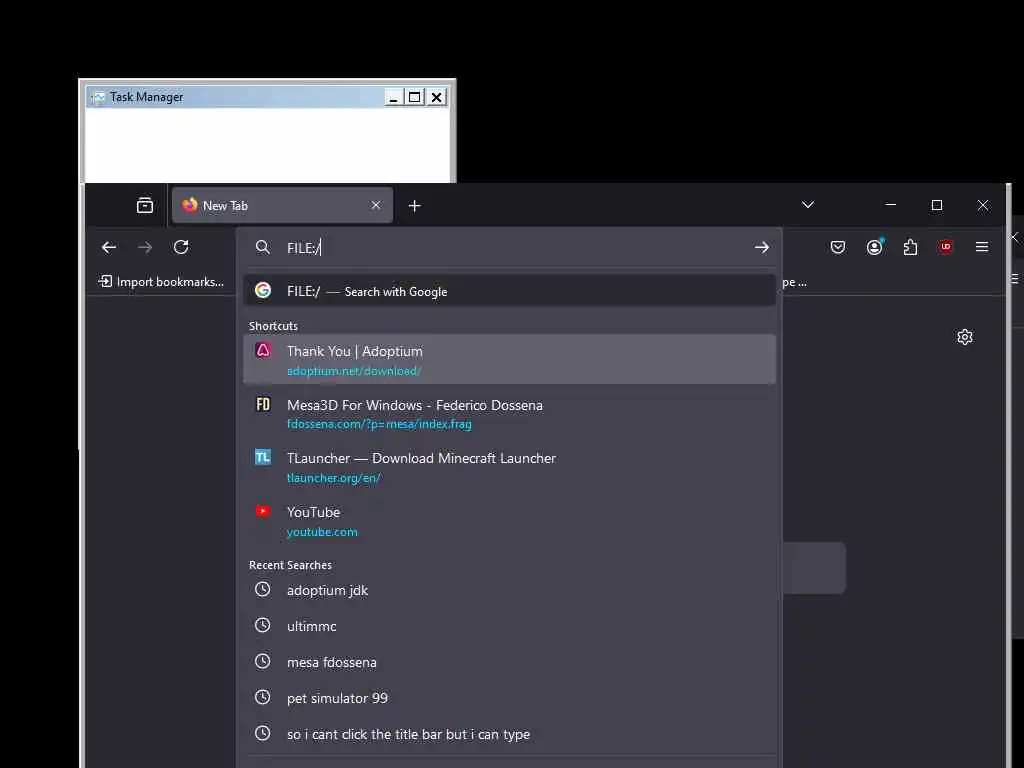Image resolution: width=1024 pixels, height=768 pixels.
Task: Close the New Tab tab
Action: [x=376, y=205]
